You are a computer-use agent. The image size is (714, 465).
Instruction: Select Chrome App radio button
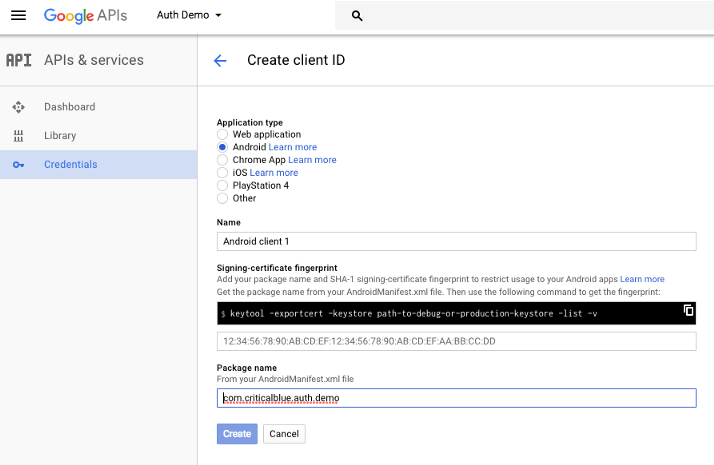click(222, 160)
